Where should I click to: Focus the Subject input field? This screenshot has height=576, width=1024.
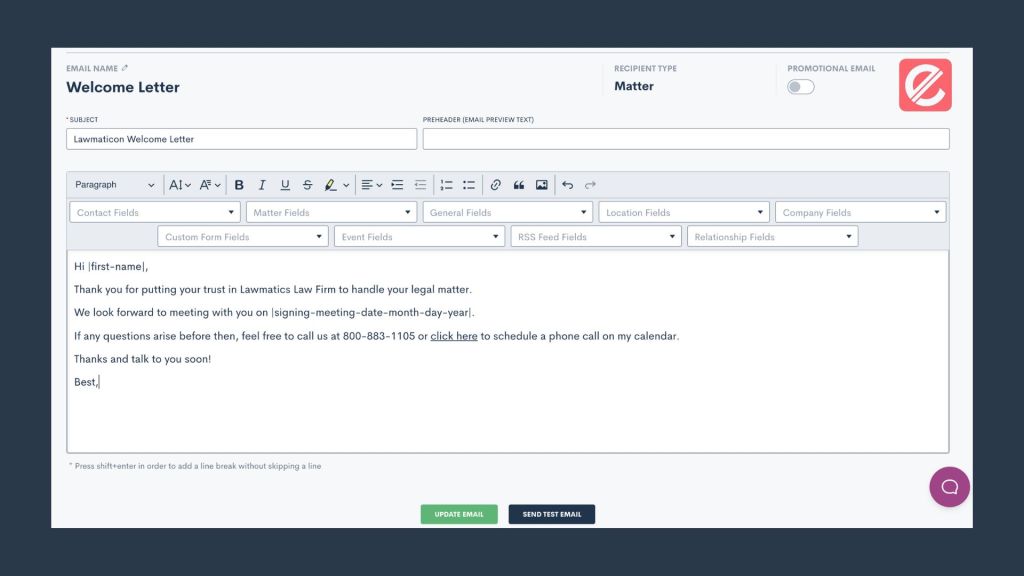click(241, 139)
